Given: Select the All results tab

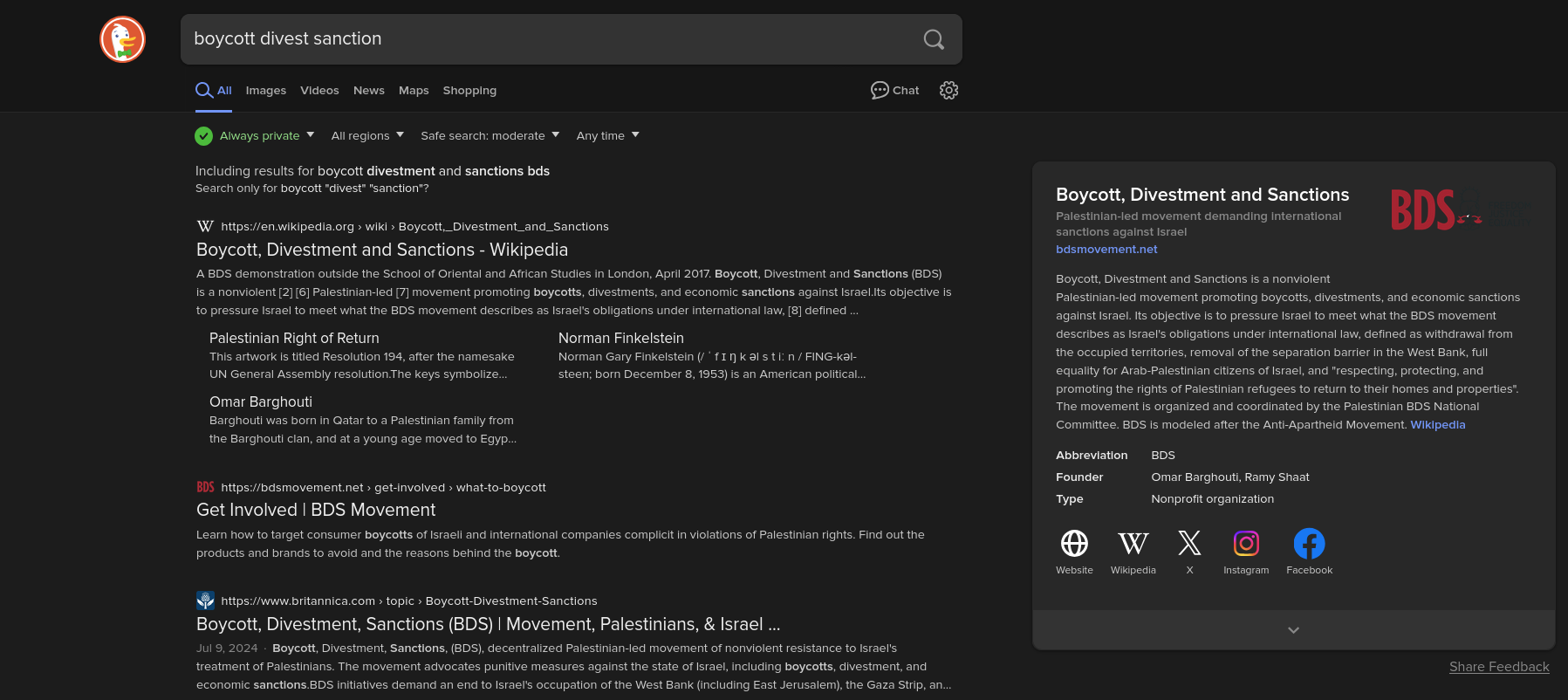Looking at the screenshot, I should pyautogui.click(x=214, y=91).
